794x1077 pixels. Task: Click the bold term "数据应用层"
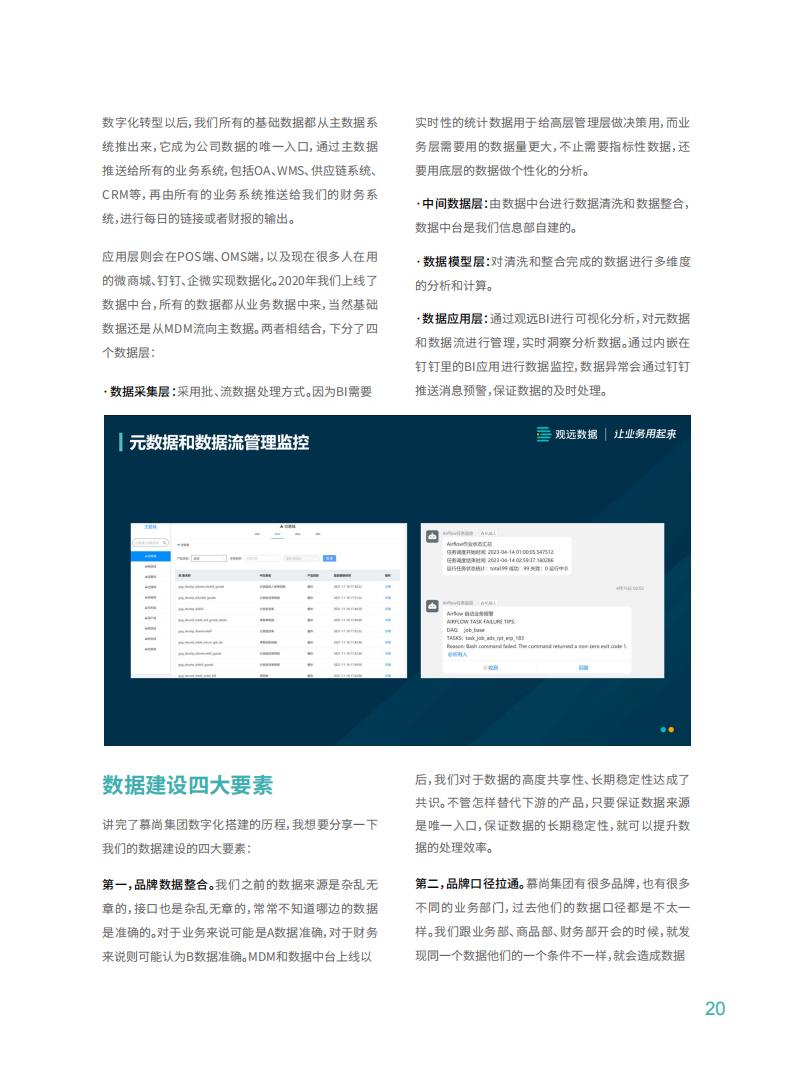pos(452,319)
